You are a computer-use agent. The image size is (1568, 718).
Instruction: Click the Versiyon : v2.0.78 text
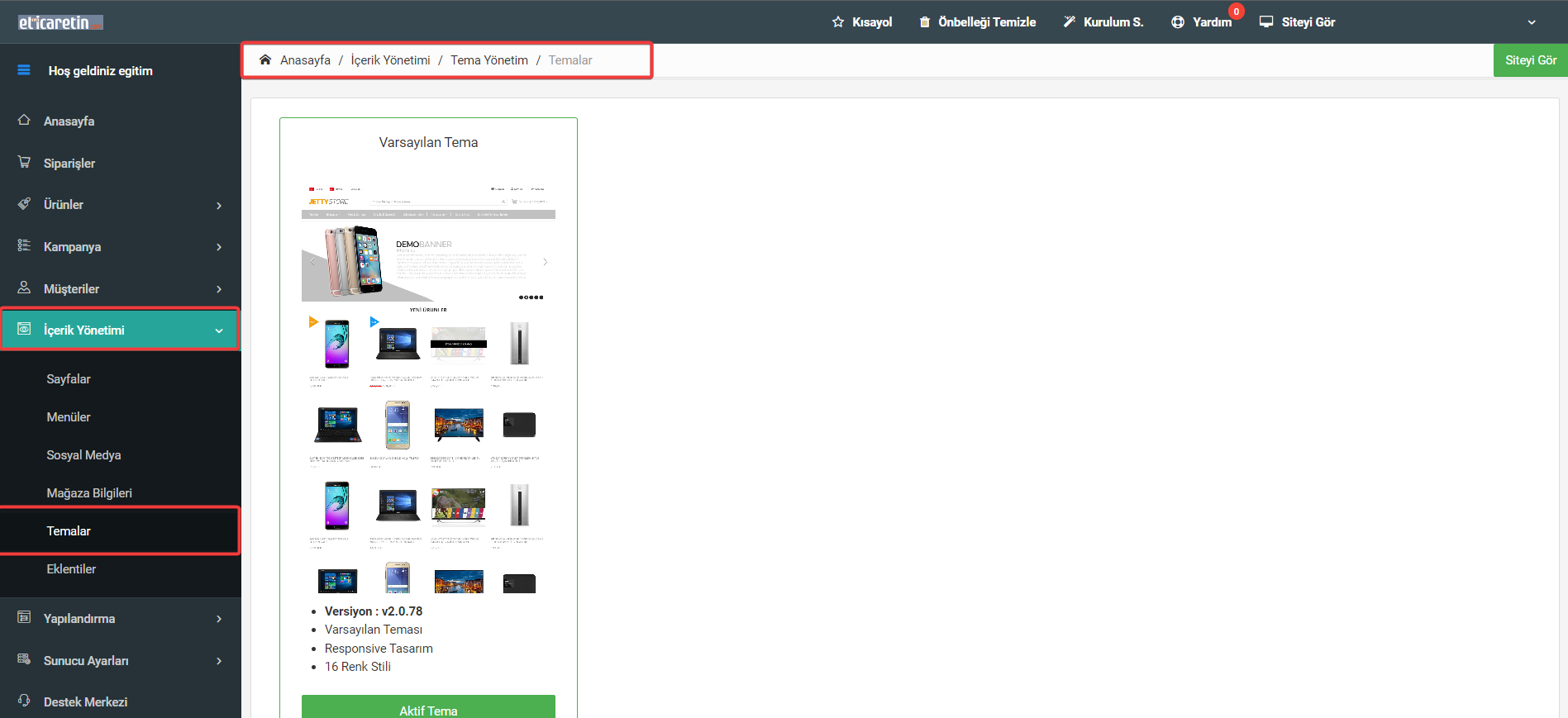pyautogui.click(x=374, y=611)
